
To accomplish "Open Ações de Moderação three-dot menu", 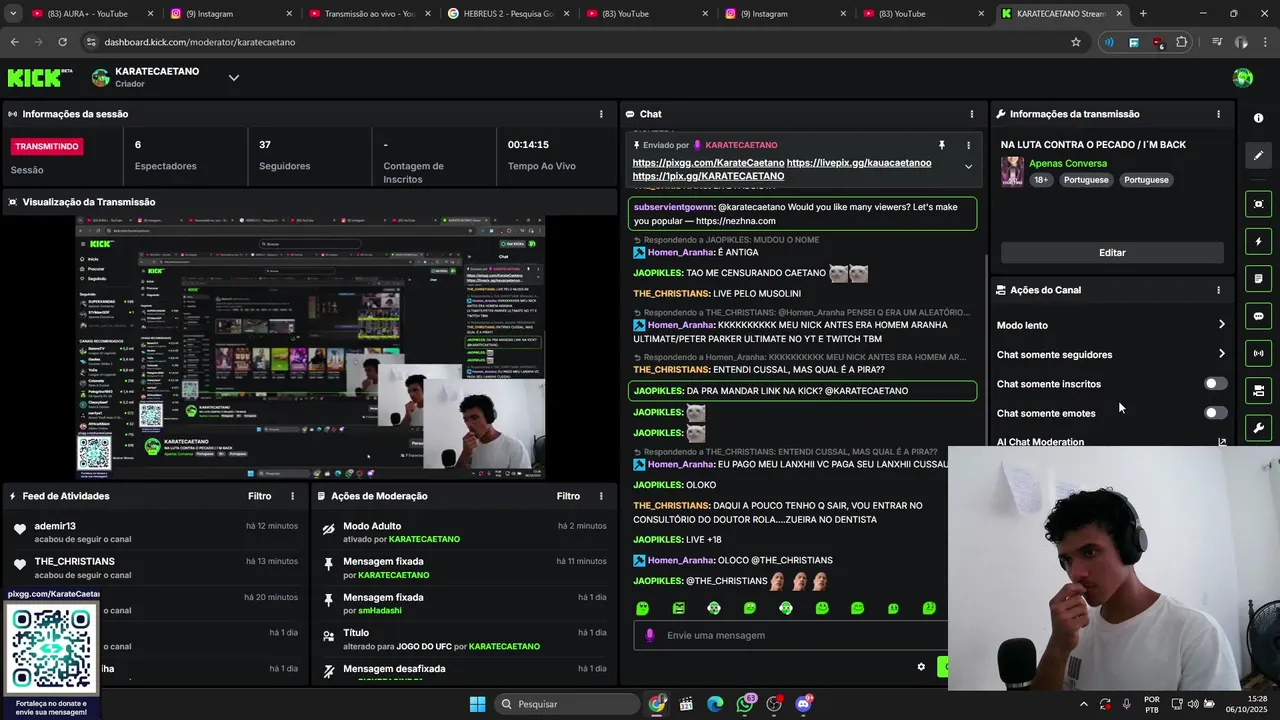I will click(x=601, y=496).
